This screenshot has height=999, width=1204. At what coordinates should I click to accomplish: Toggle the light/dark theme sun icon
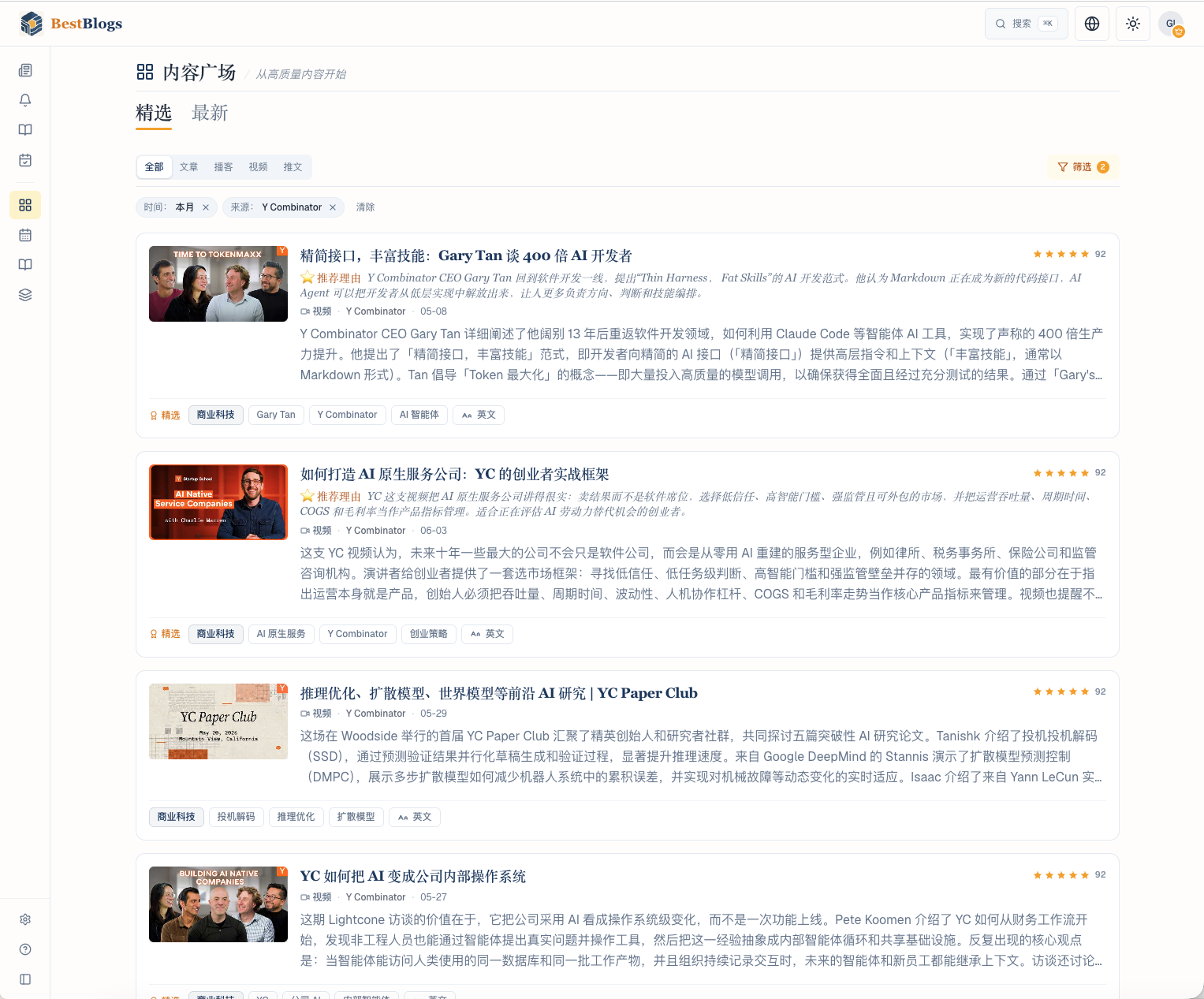tap(1133, 24)
